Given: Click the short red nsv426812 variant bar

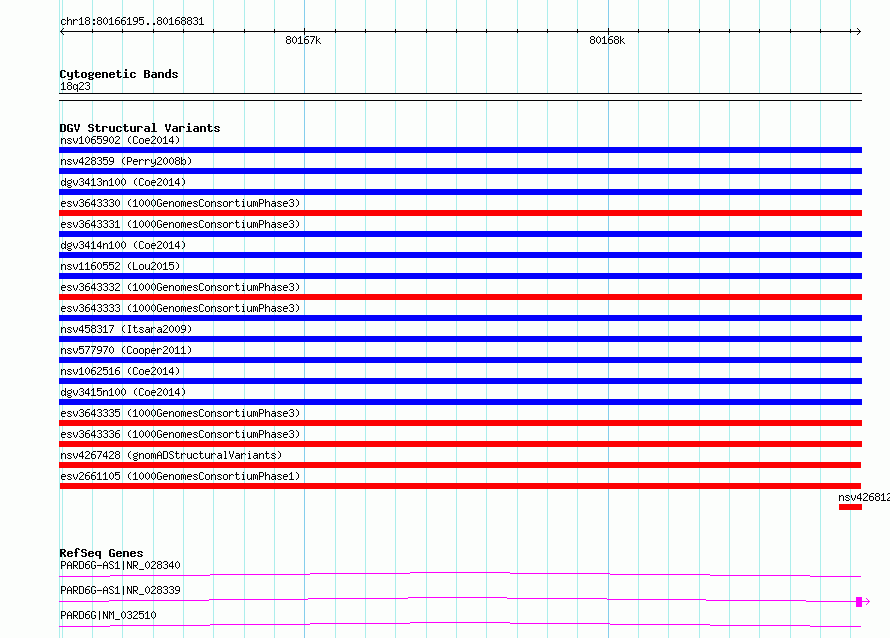Looking at the screenshot, I should tap(850, 507).
